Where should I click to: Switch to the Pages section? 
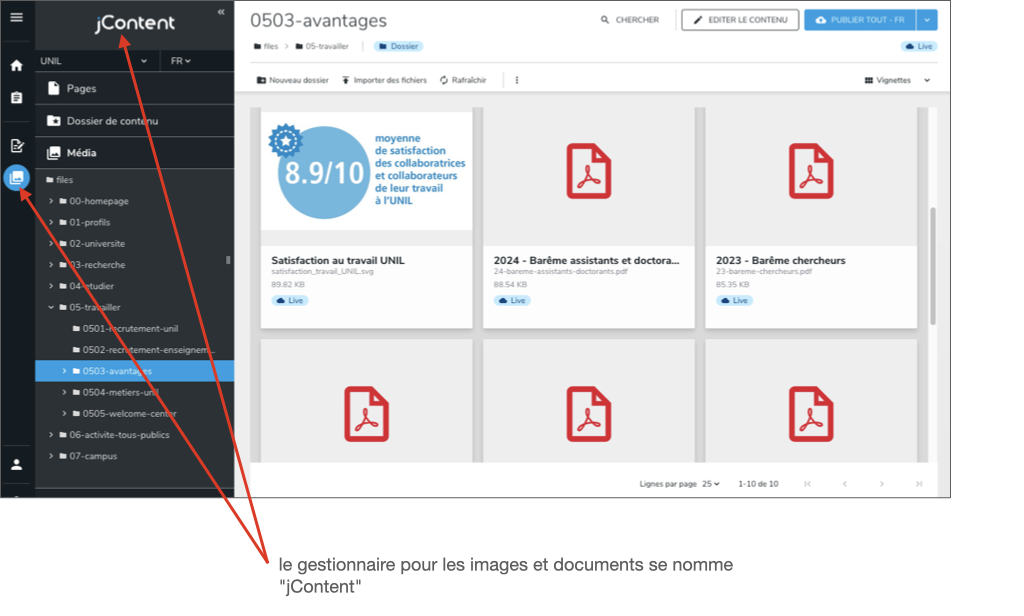81,88
